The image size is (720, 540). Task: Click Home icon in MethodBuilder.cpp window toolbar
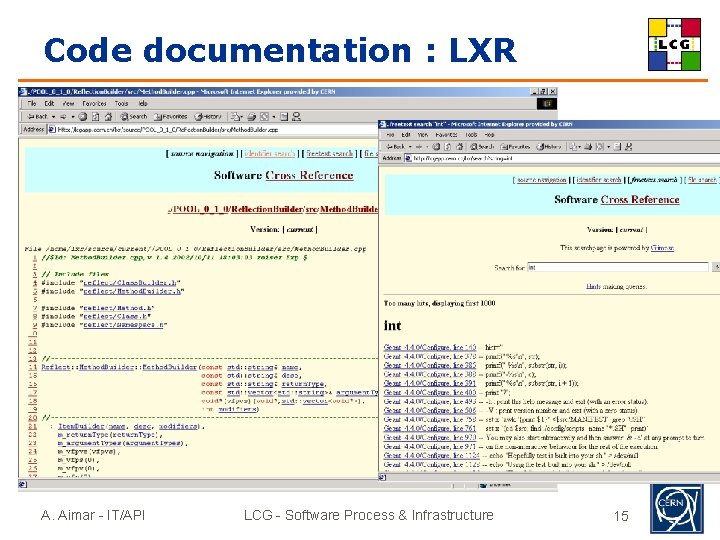tap(108, 117)
